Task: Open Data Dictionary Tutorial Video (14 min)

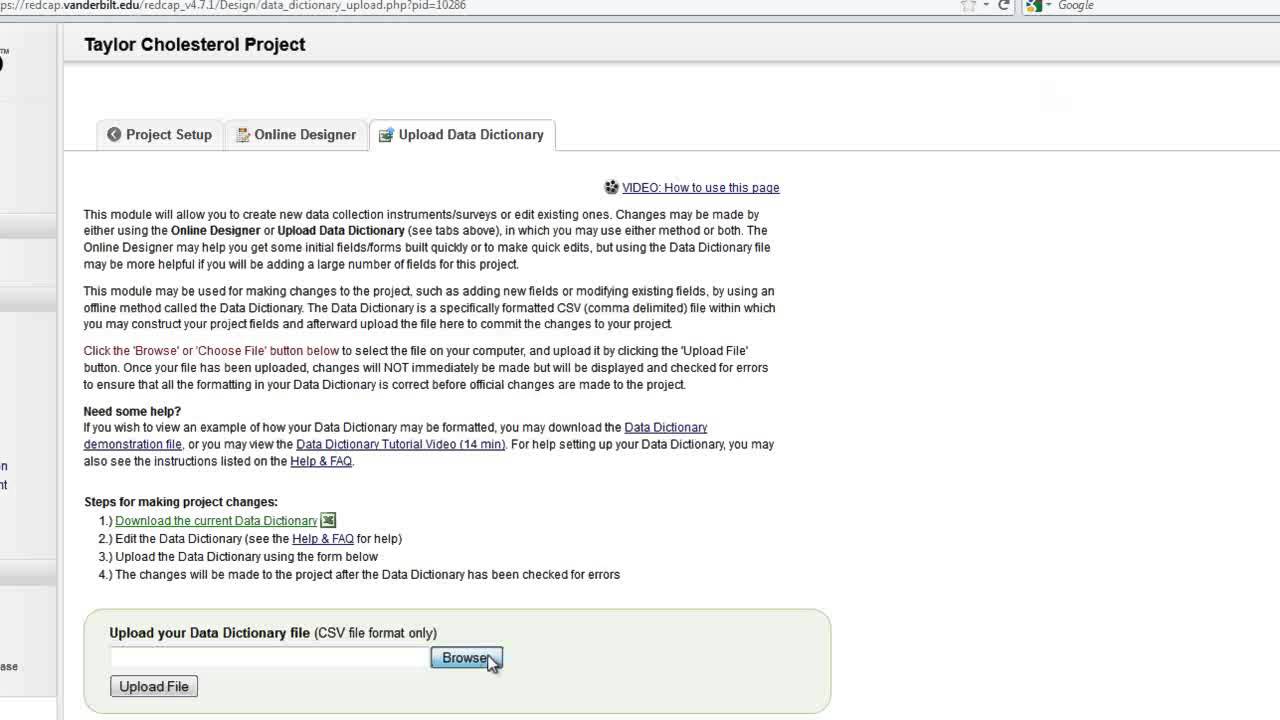Action: click(400, 444)
